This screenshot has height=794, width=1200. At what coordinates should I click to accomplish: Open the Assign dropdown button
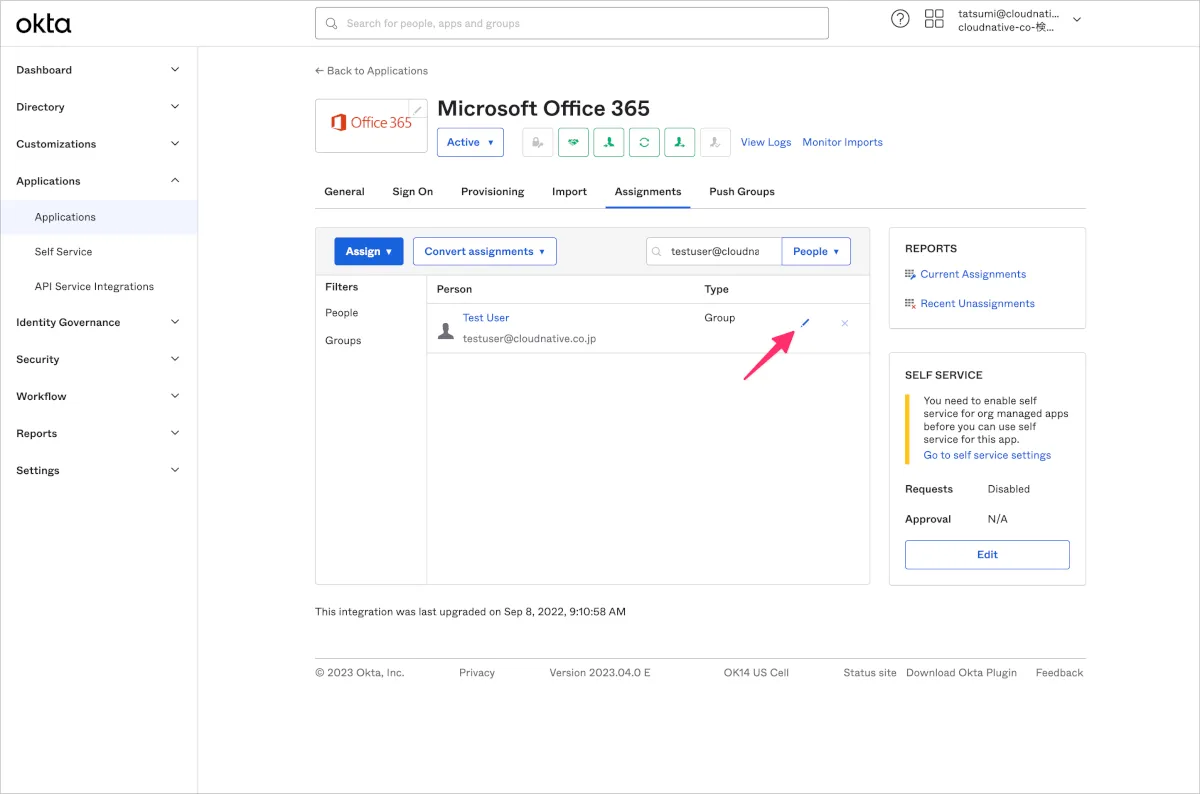click(368, 252)
